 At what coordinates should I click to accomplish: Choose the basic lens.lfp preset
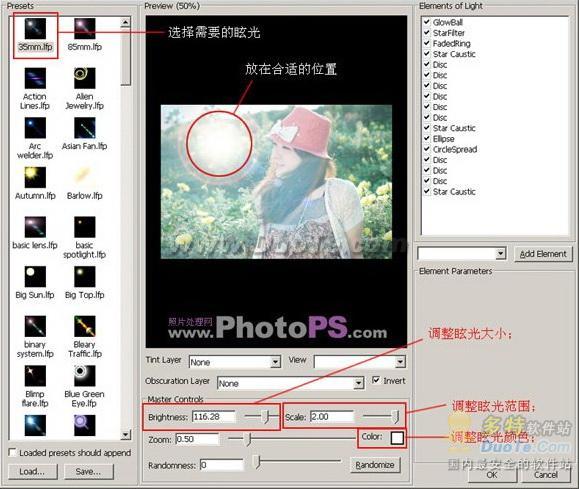pyautogui.click(x=35, y=233)
